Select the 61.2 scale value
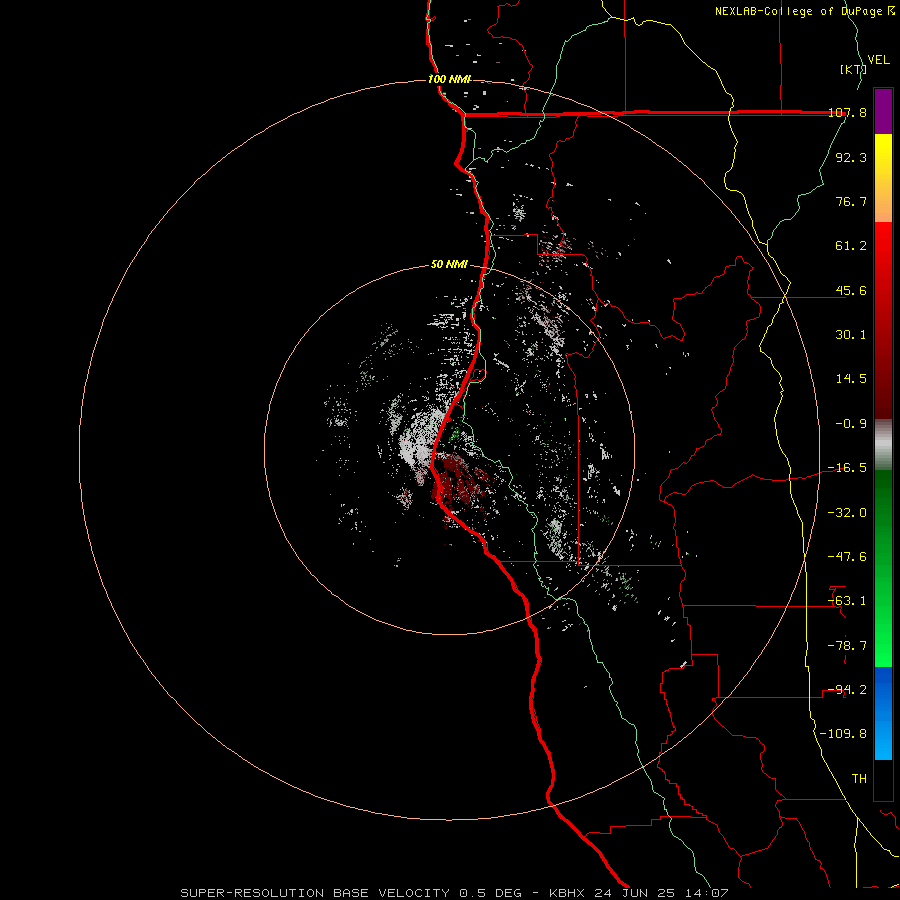Viewport: 900px width, 900px height. [x=851, y=246]
